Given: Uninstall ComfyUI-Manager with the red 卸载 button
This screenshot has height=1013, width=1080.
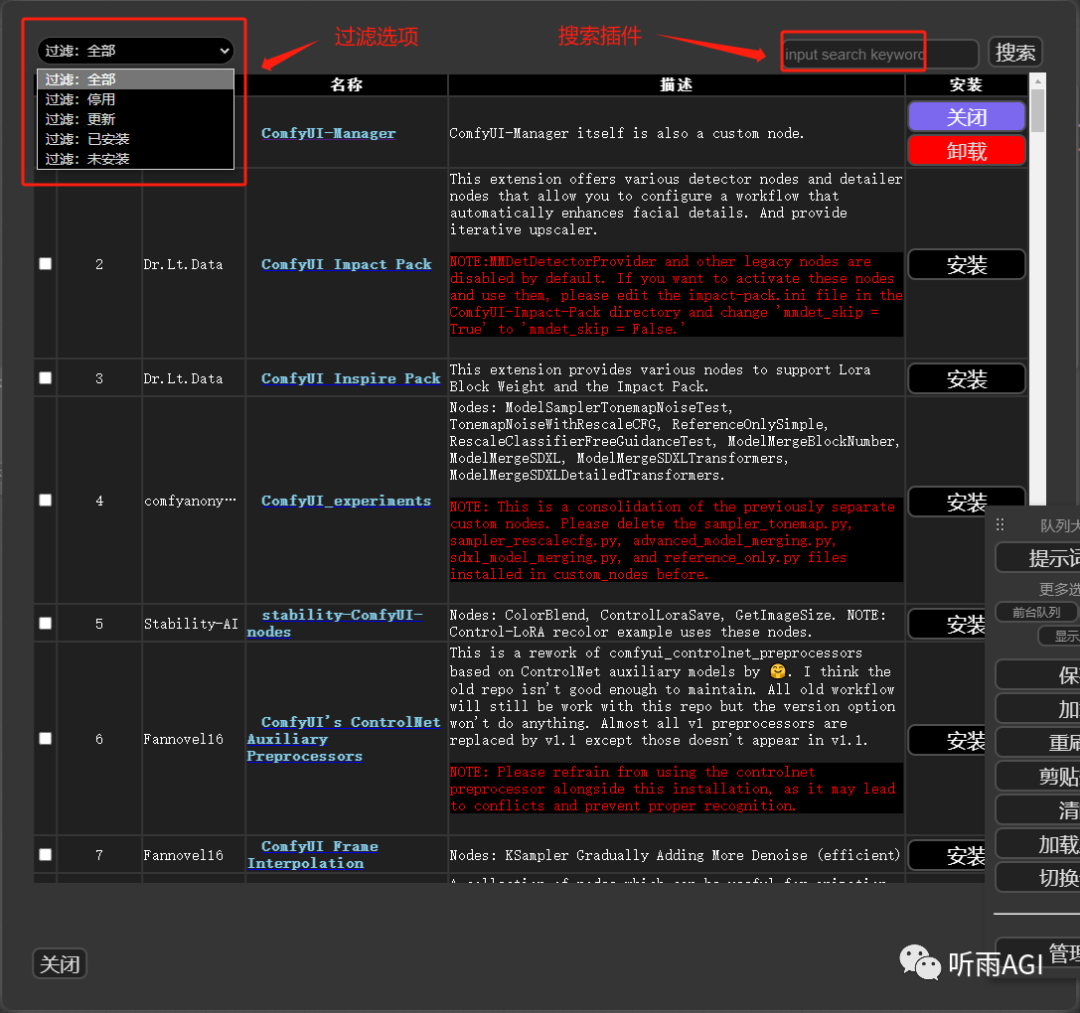Looking at the screenshot, I should pos(966,150).
